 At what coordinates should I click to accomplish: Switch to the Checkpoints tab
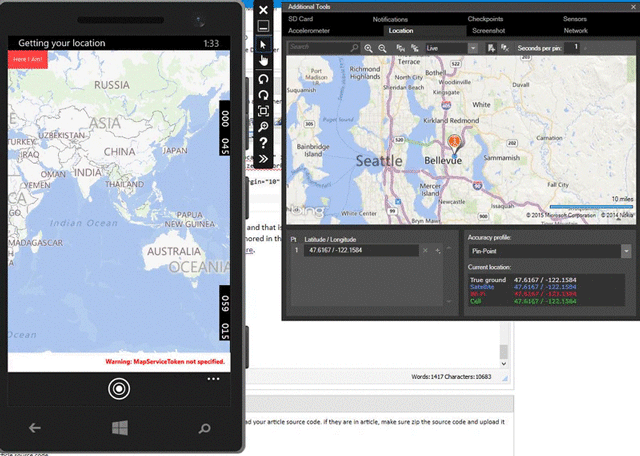click(485, 19)
